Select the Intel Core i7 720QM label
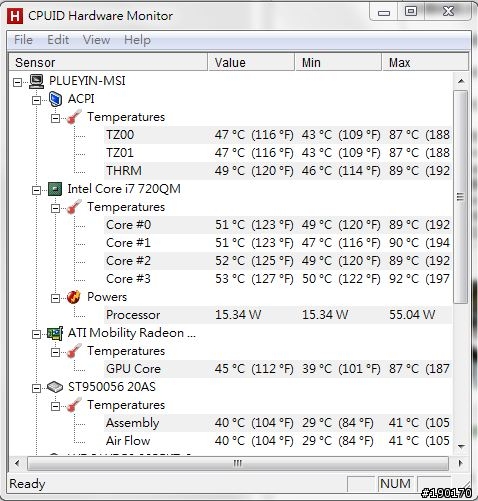The image size is (478, 501). [x=124, y=189]
